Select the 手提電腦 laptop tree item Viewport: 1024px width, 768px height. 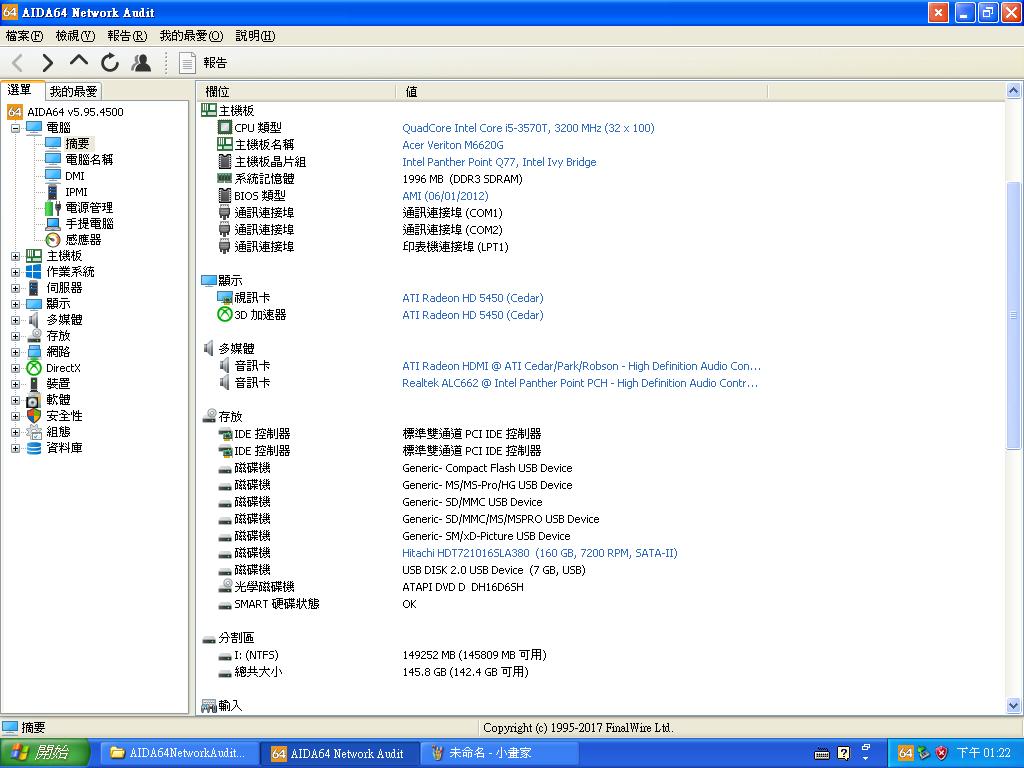(x=89, y=223)
